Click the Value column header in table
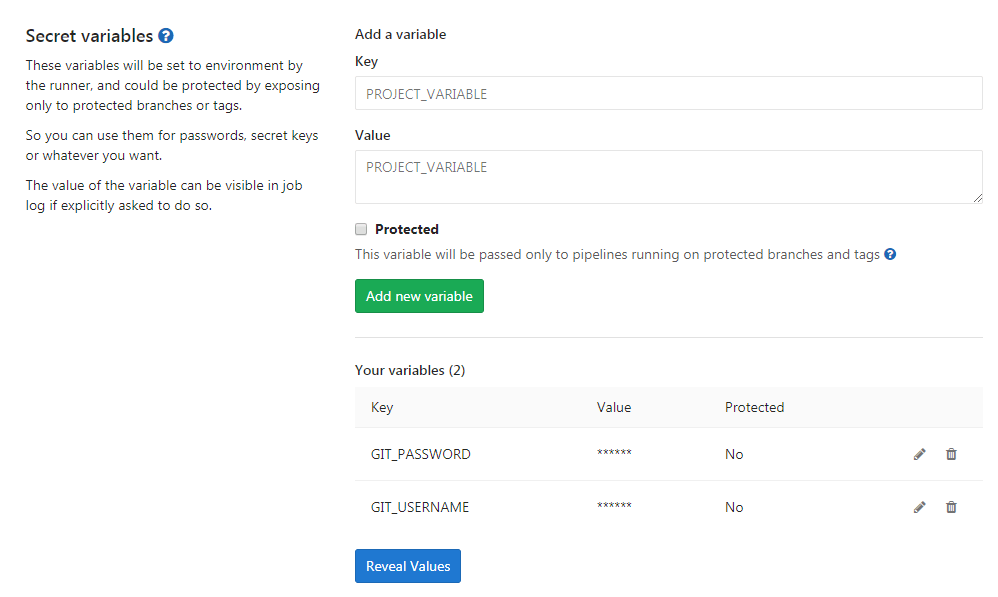 tap(614, 407)
